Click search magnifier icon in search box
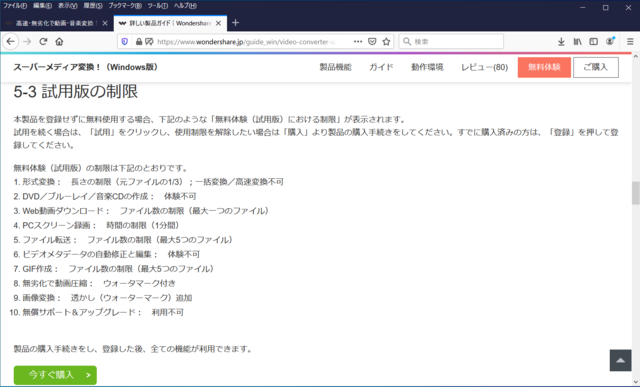 pyautogui.click(x=407, y=42)
